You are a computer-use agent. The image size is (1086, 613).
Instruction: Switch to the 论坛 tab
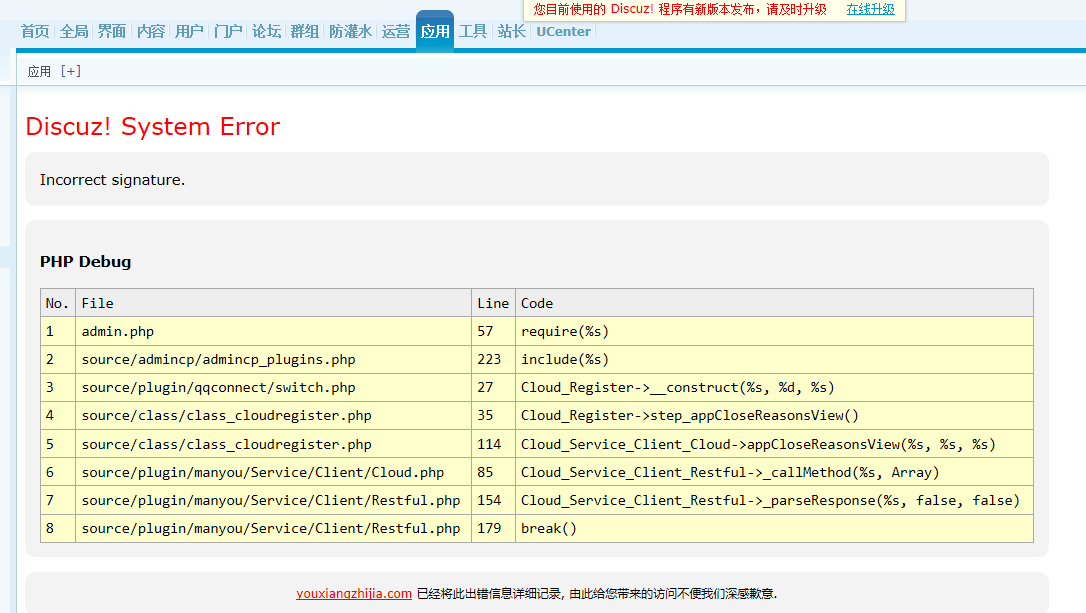tap(267, 31)
